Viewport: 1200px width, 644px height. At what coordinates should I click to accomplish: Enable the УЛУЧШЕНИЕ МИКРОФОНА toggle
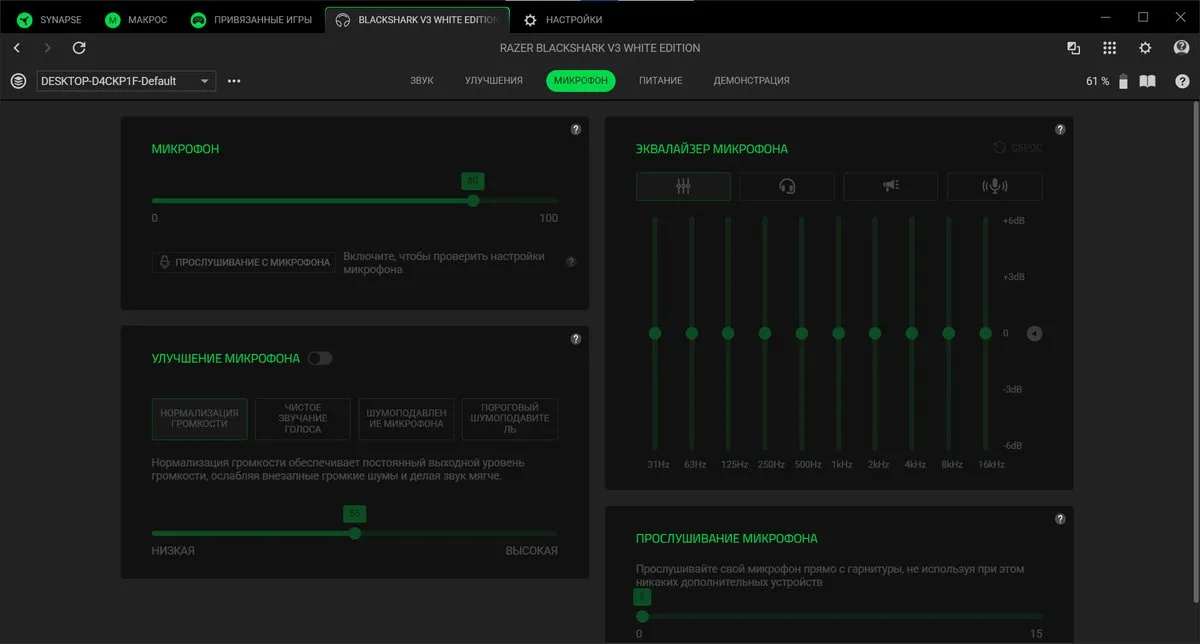(x=320, y=358)
